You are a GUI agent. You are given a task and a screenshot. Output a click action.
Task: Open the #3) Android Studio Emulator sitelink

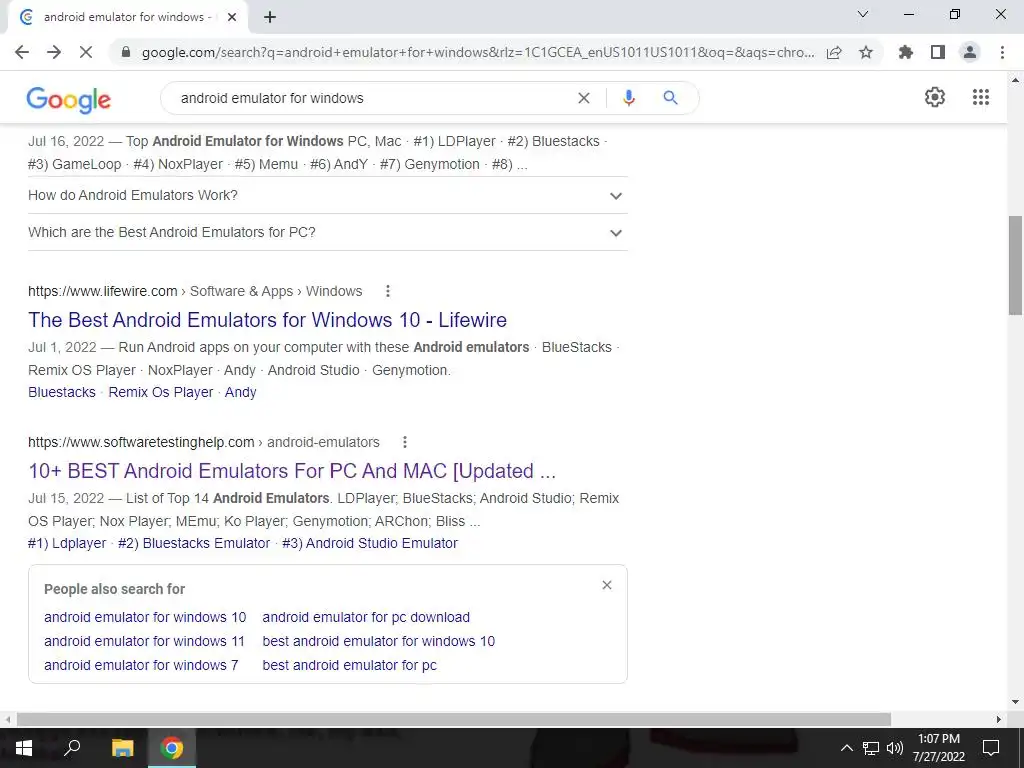(370, 543)
